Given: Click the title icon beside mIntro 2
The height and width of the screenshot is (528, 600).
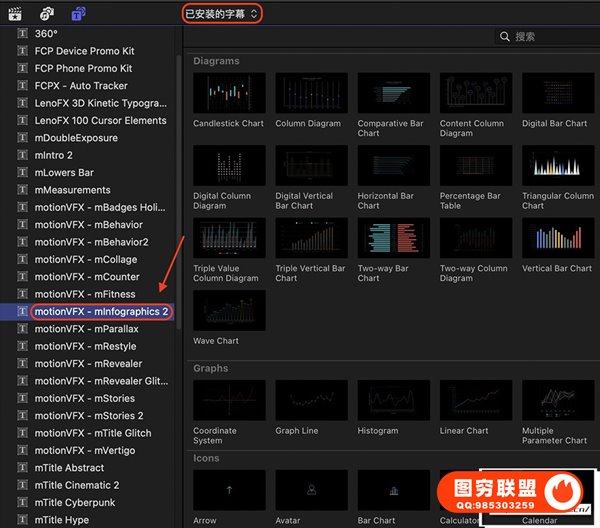Looking at the screenshot, I should point(22,155).
